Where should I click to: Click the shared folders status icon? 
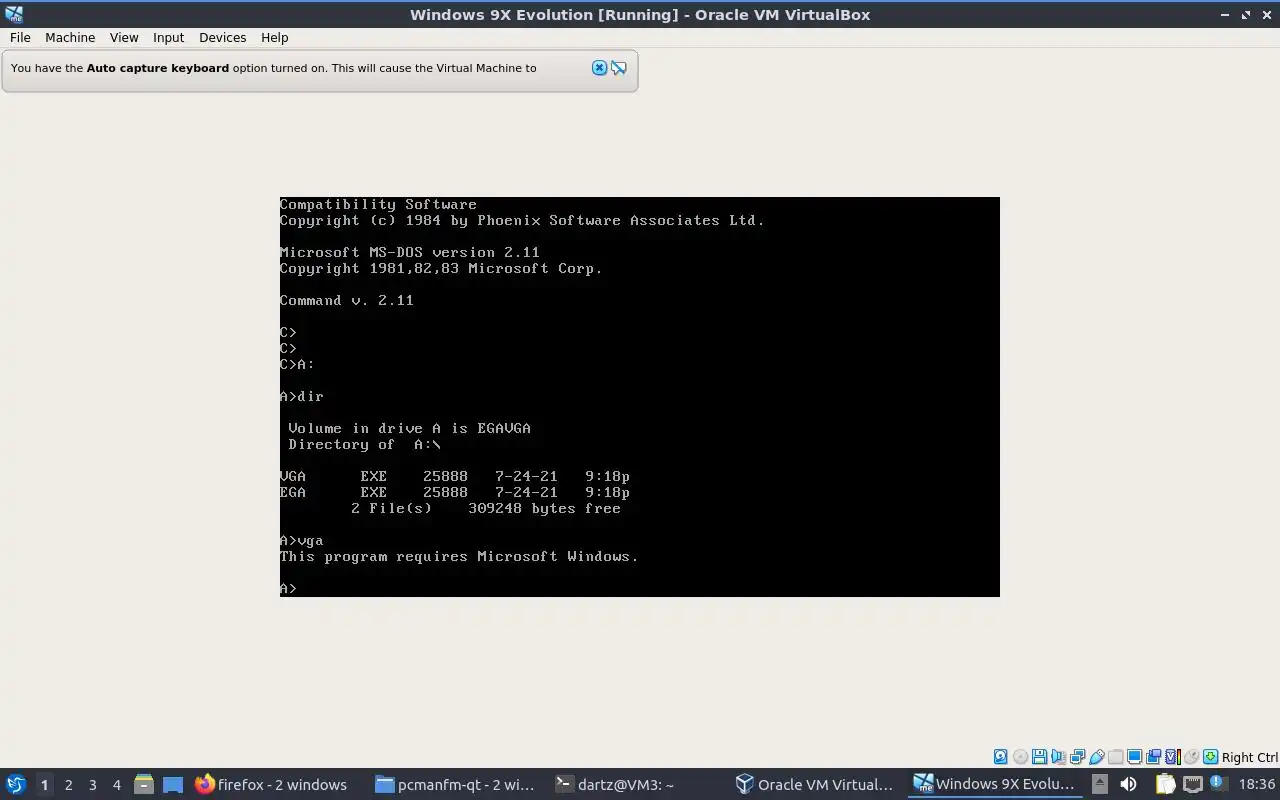pos(1115,757)
